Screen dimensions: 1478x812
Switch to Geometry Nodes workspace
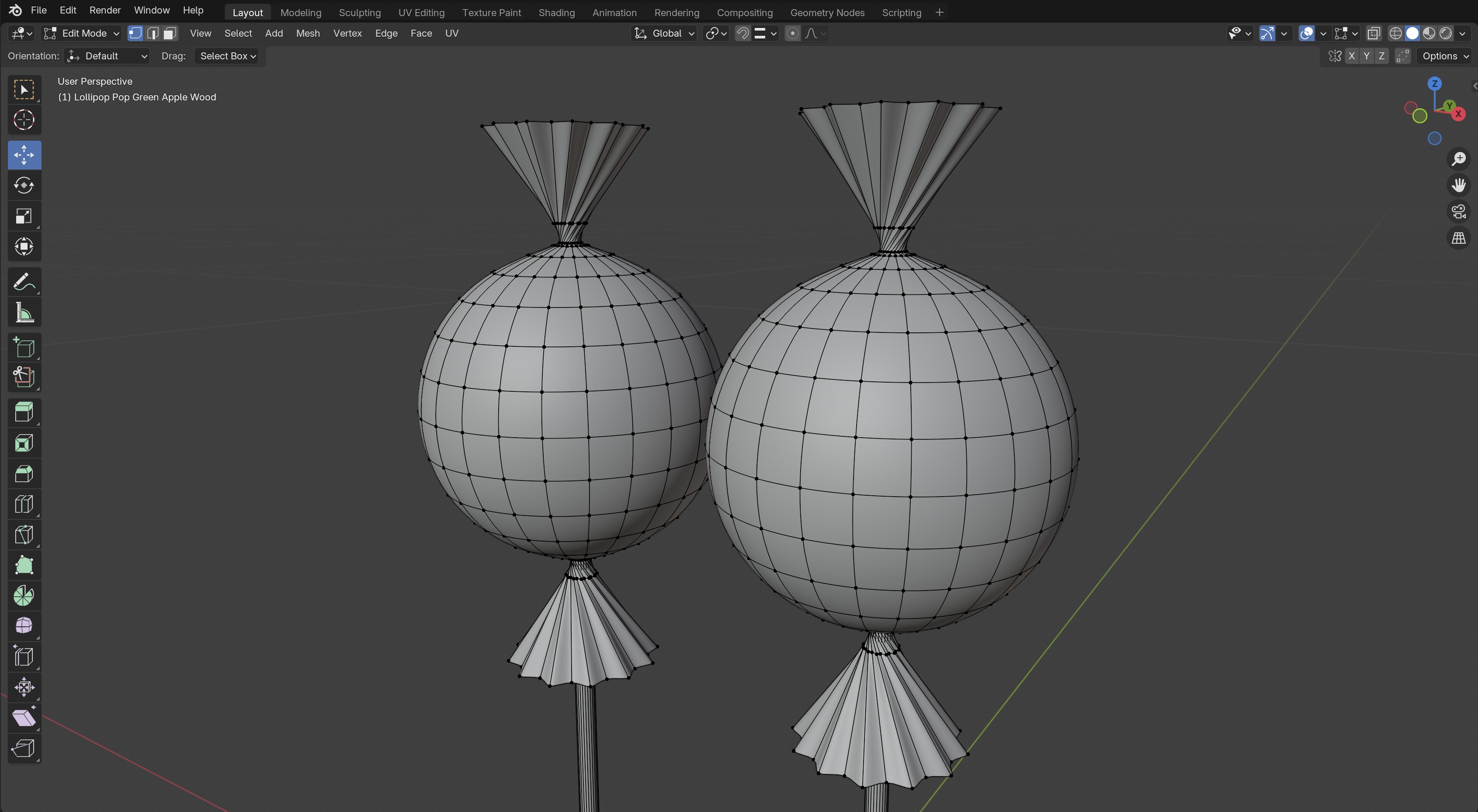pos(827,13)
